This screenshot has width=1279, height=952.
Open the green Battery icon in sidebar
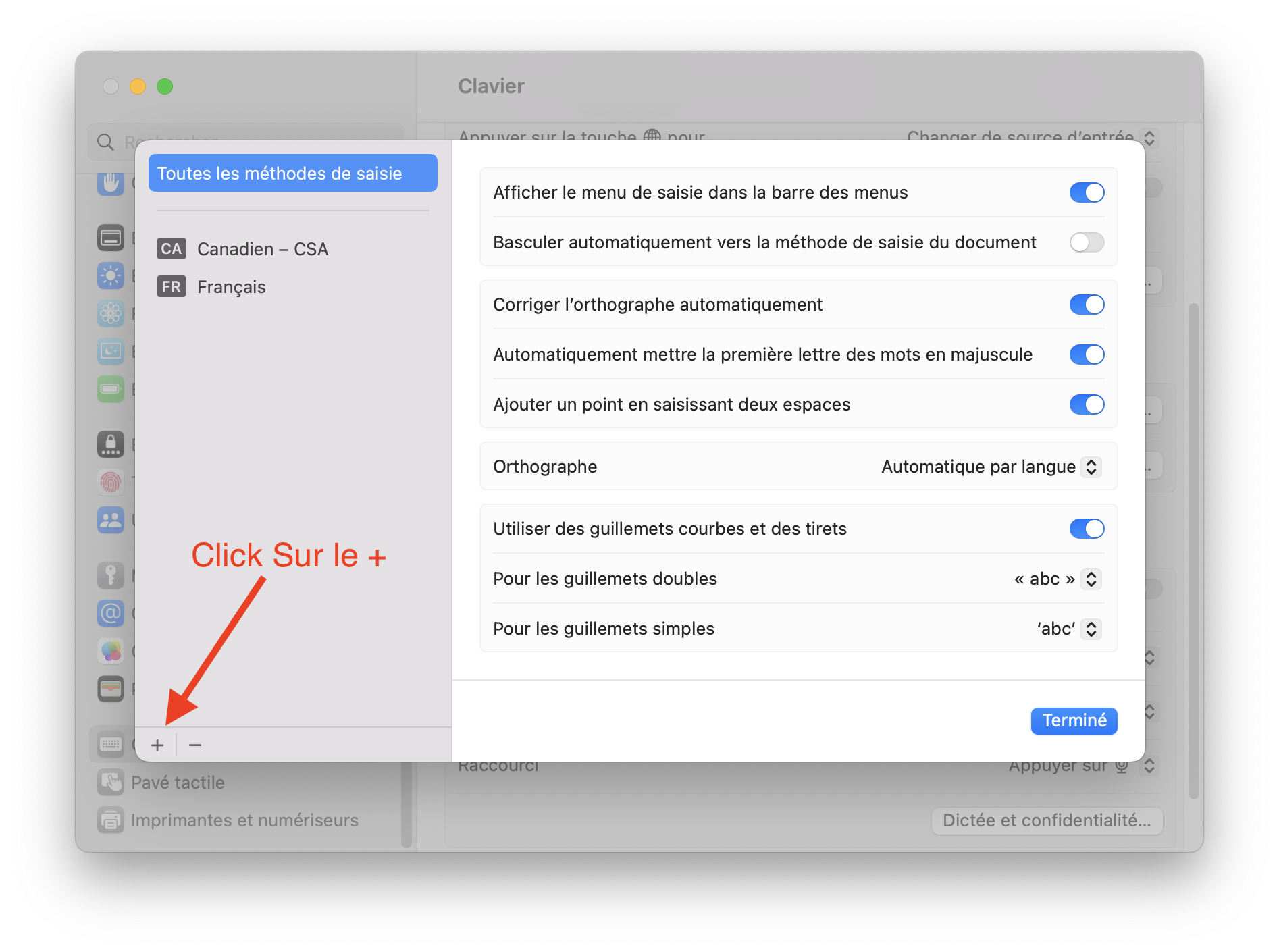coord(111,389)
